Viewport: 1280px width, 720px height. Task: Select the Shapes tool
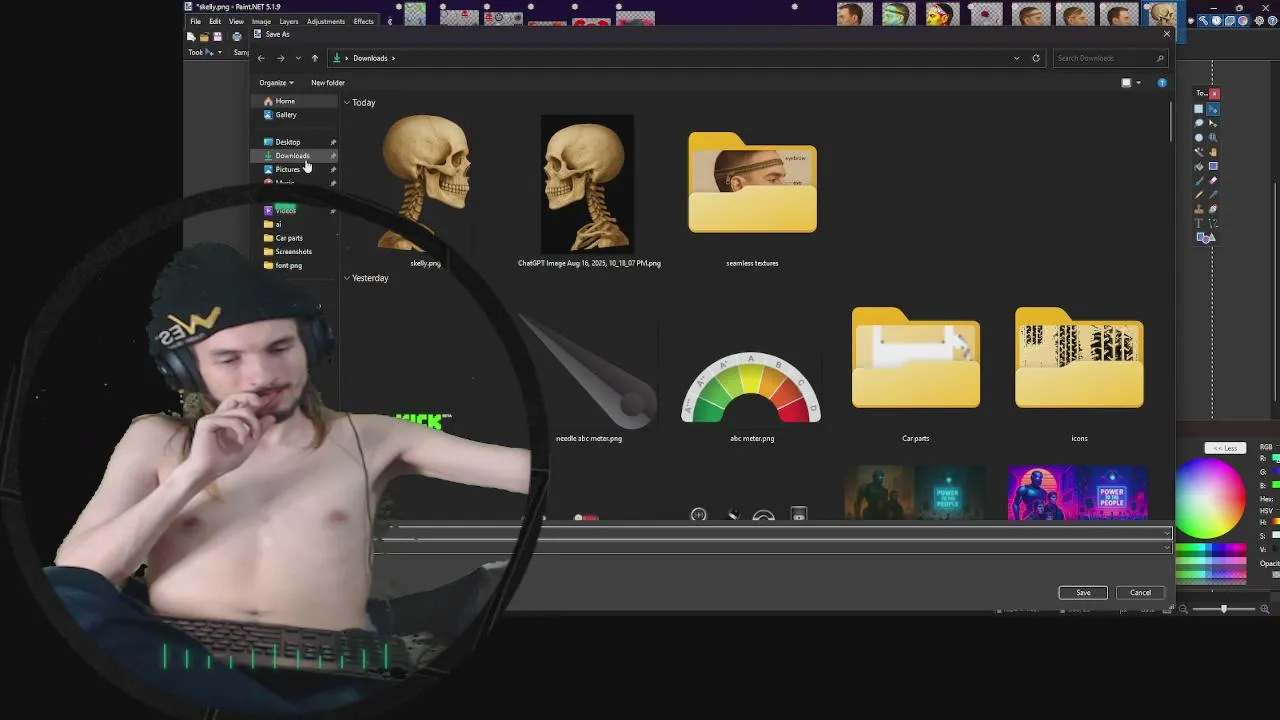pos(1206,237)
